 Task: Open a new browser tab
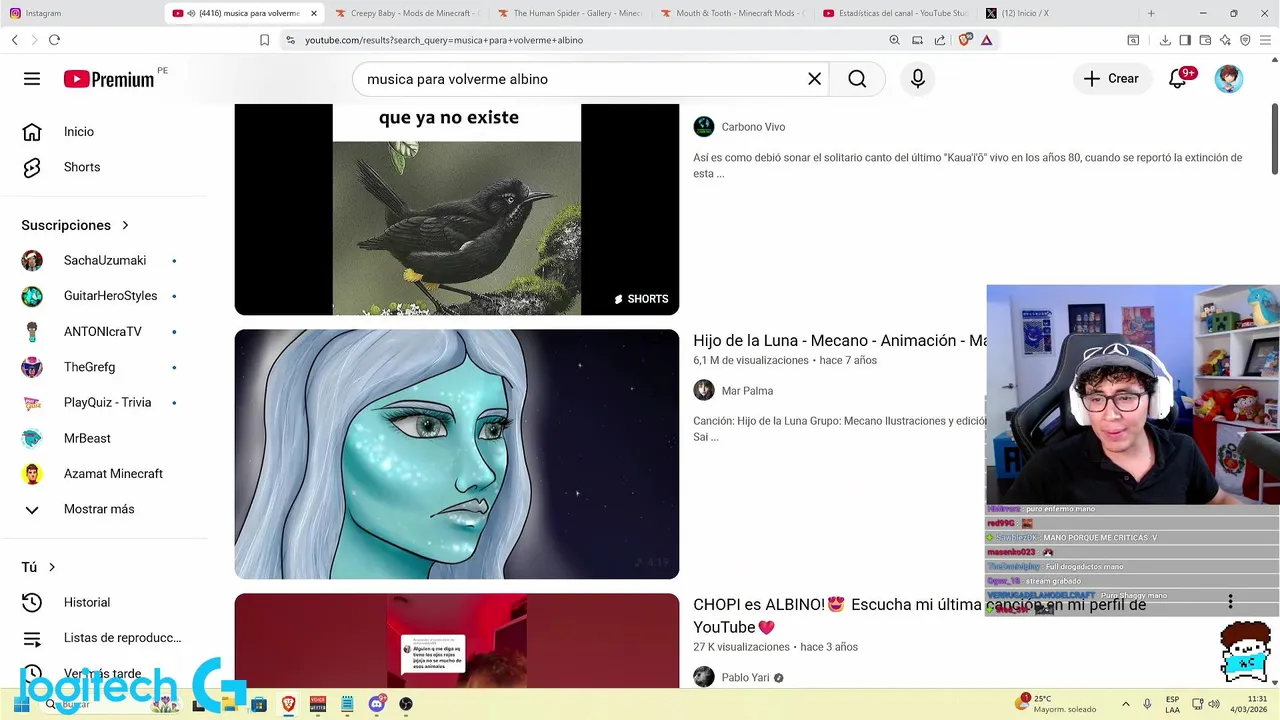1151,13
